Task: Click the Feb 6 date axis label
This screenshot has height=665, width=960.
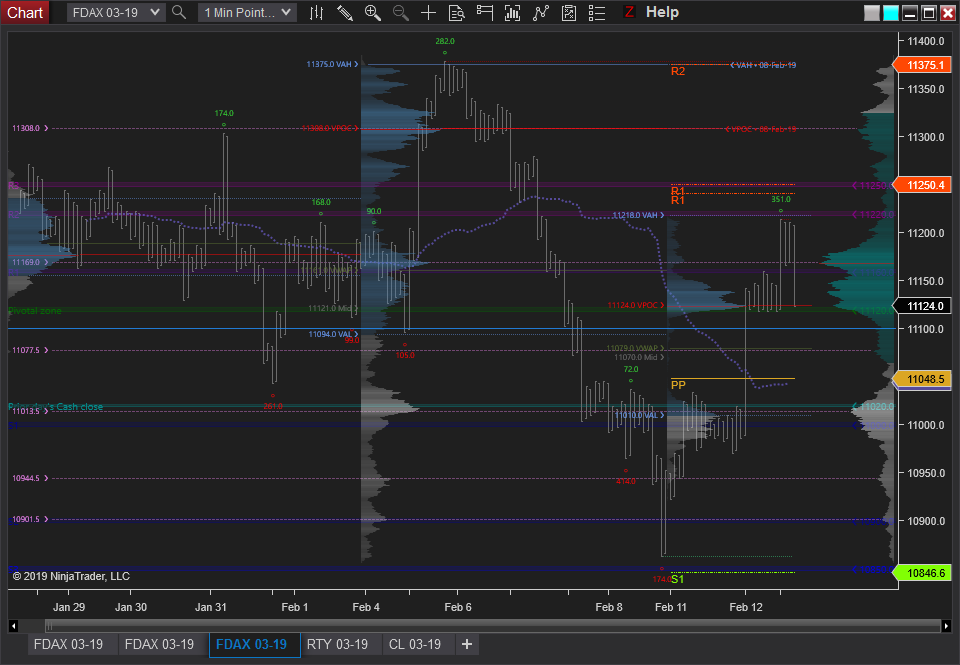Action: coord(458,607)
